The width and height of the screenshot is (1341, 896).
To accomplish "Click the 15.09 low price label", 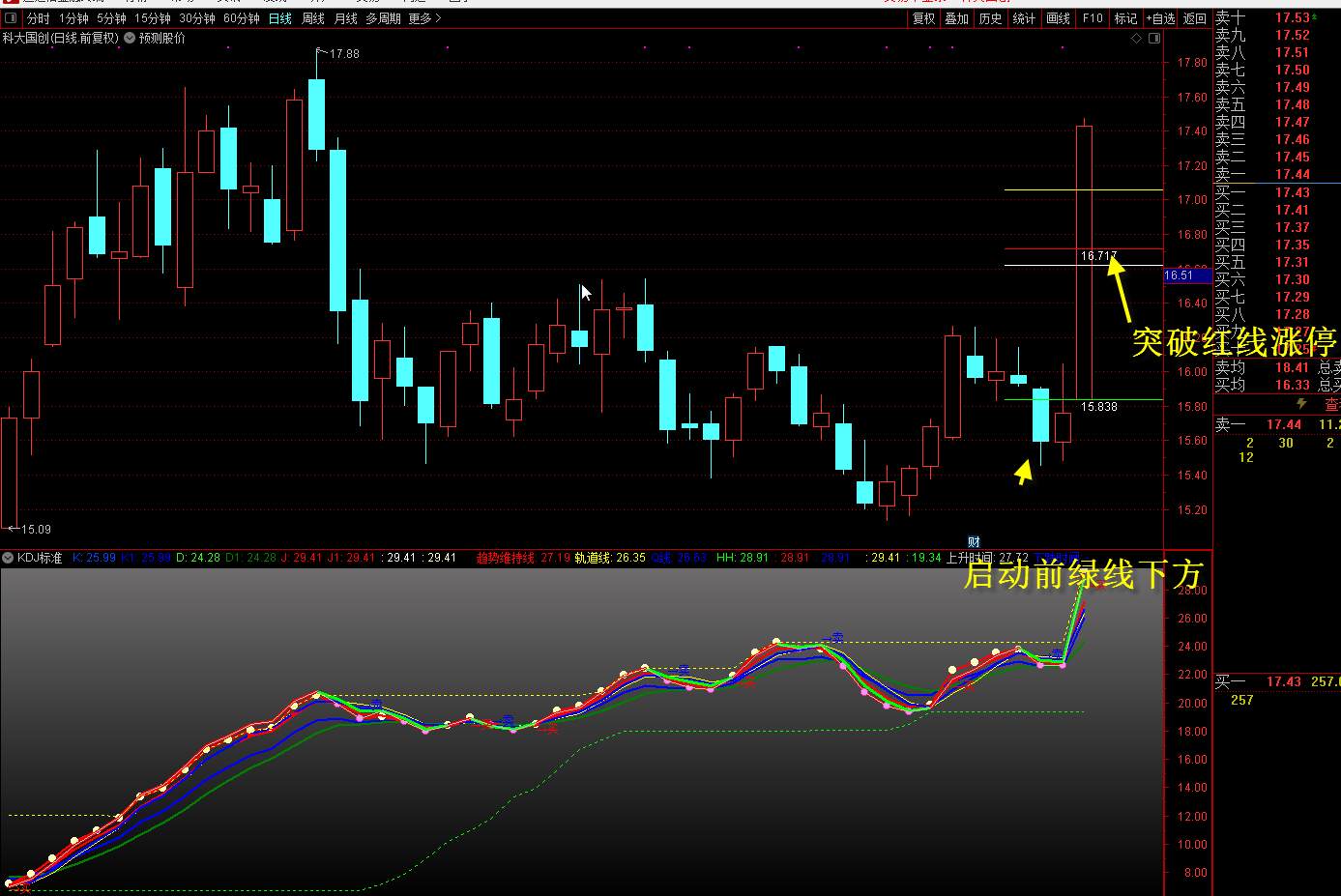I will (36, 529).
